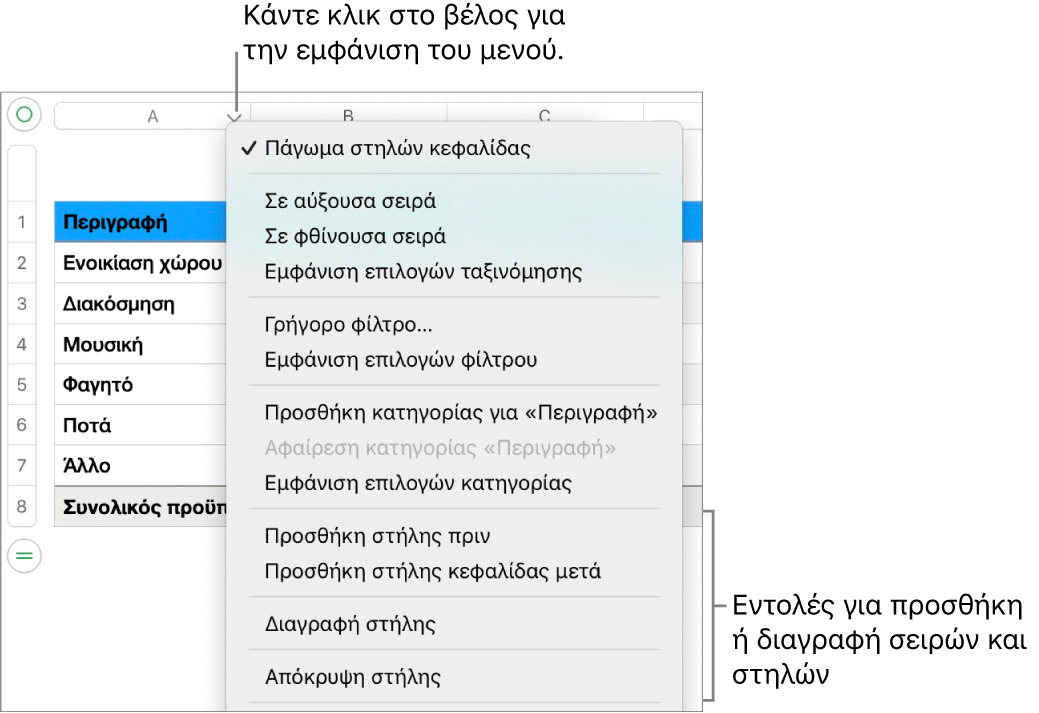Select row 1 header number

(22, 222)
